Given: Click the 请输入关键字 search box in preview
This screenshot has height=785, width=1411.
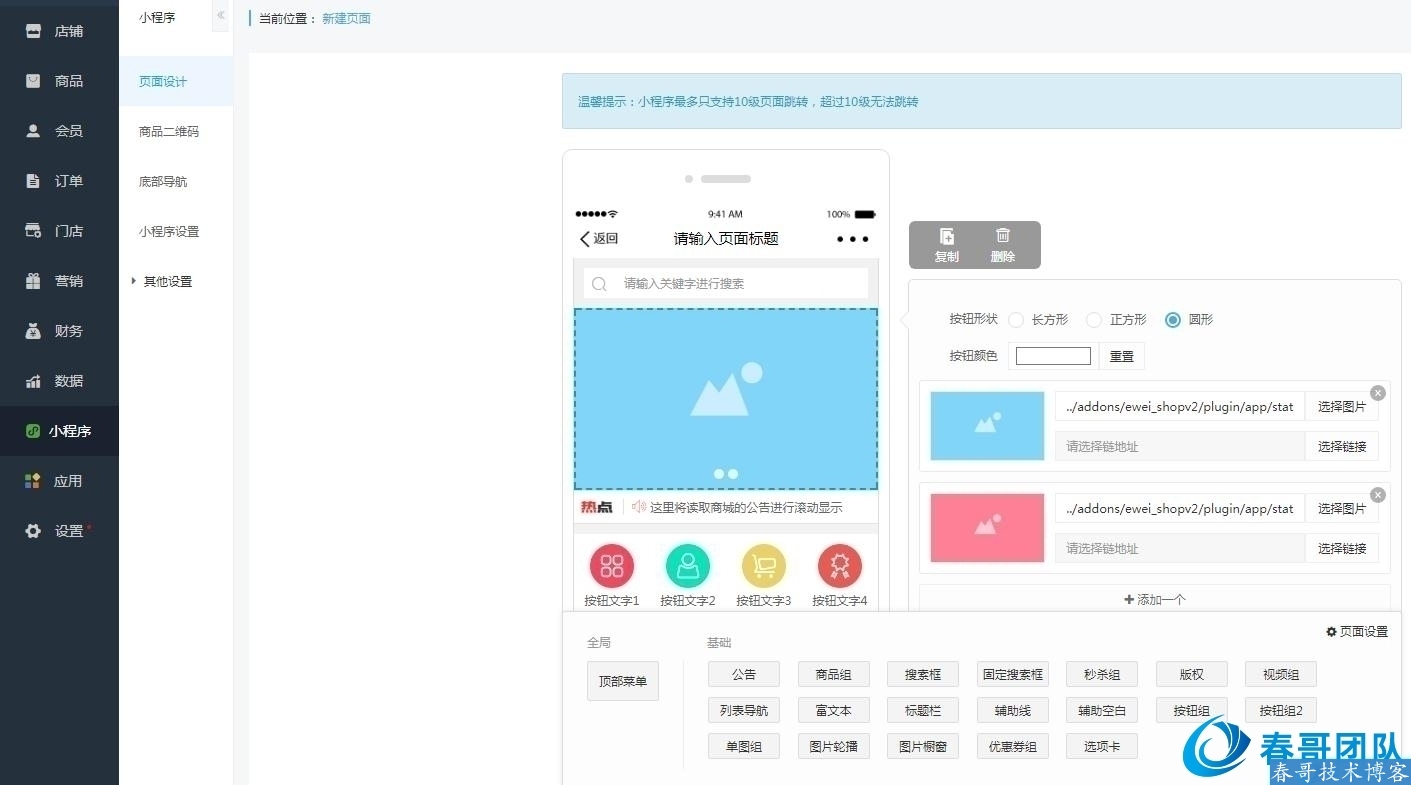Looking at the screenshot, I should (726, 284).
